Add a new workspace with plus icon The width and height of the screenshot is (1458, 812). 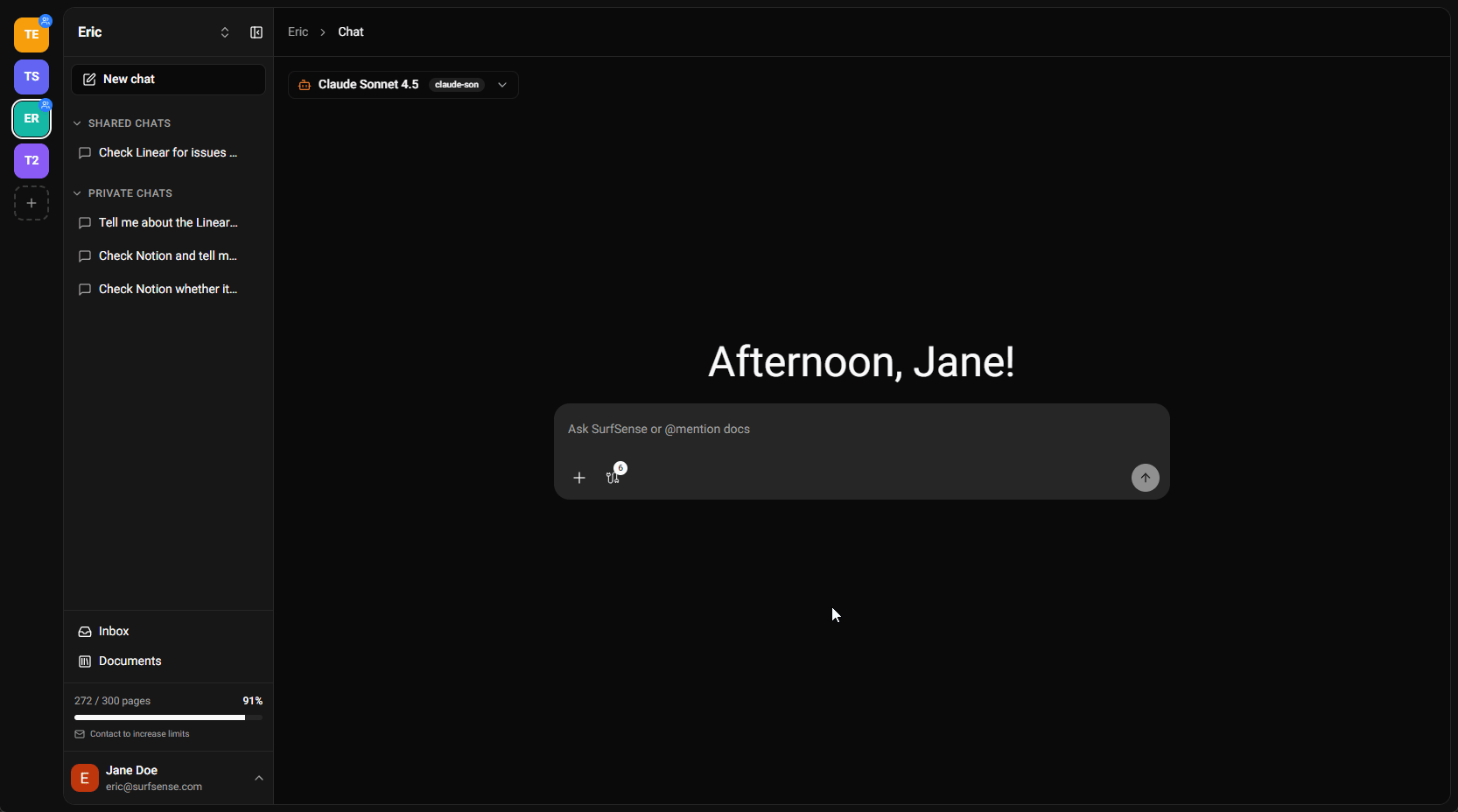coord(32,203)
